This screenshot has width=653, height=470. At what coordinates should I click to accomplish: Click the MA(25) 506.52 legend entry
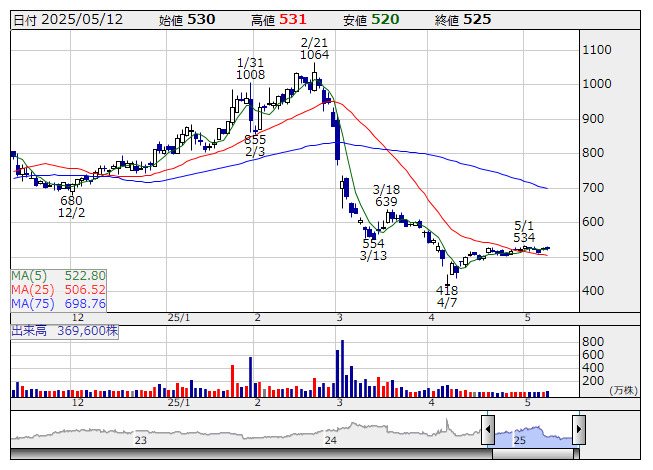58,290
